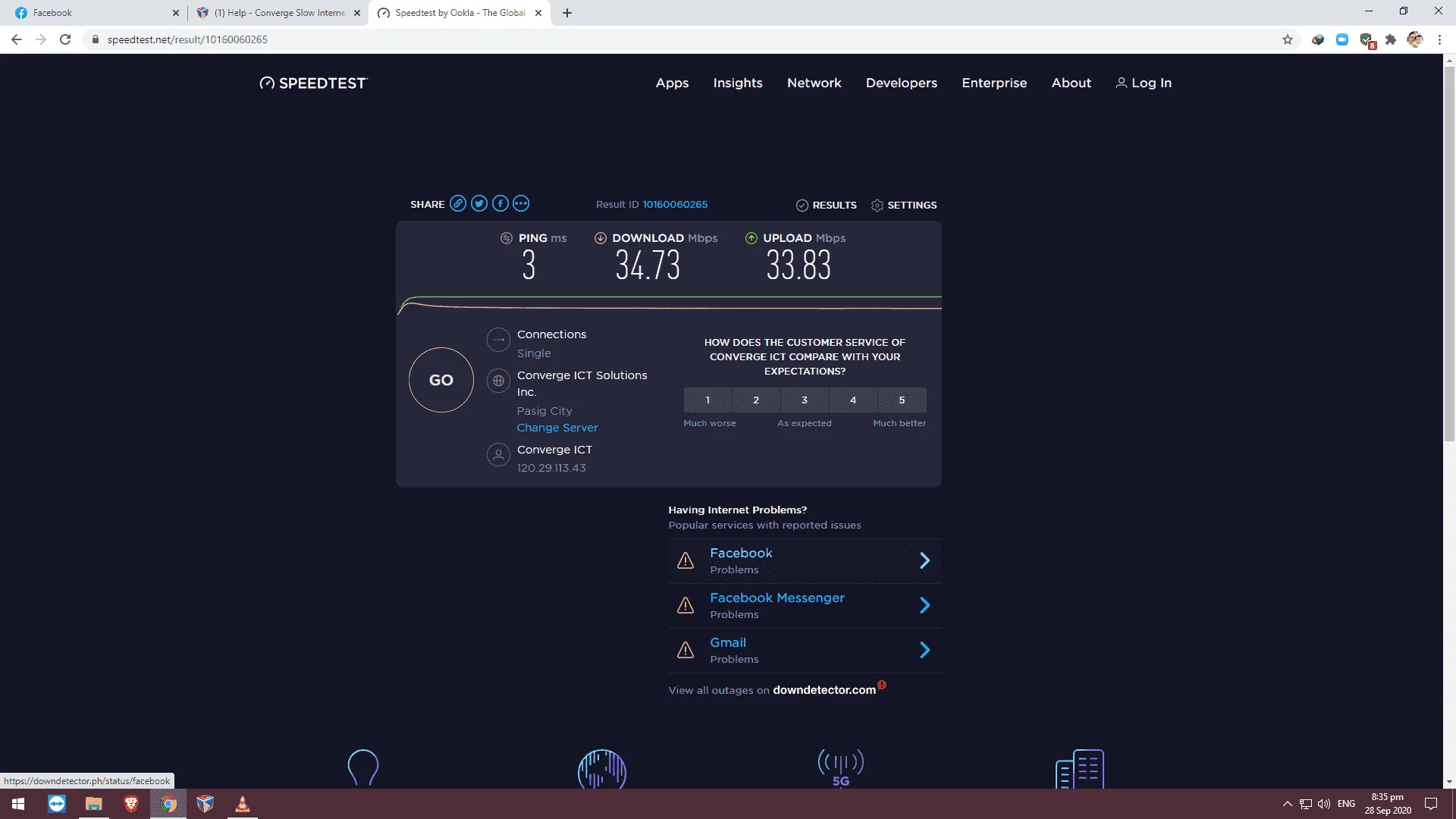Click the Speedtest logo
1456x819 pixels.
pos(313,83)
